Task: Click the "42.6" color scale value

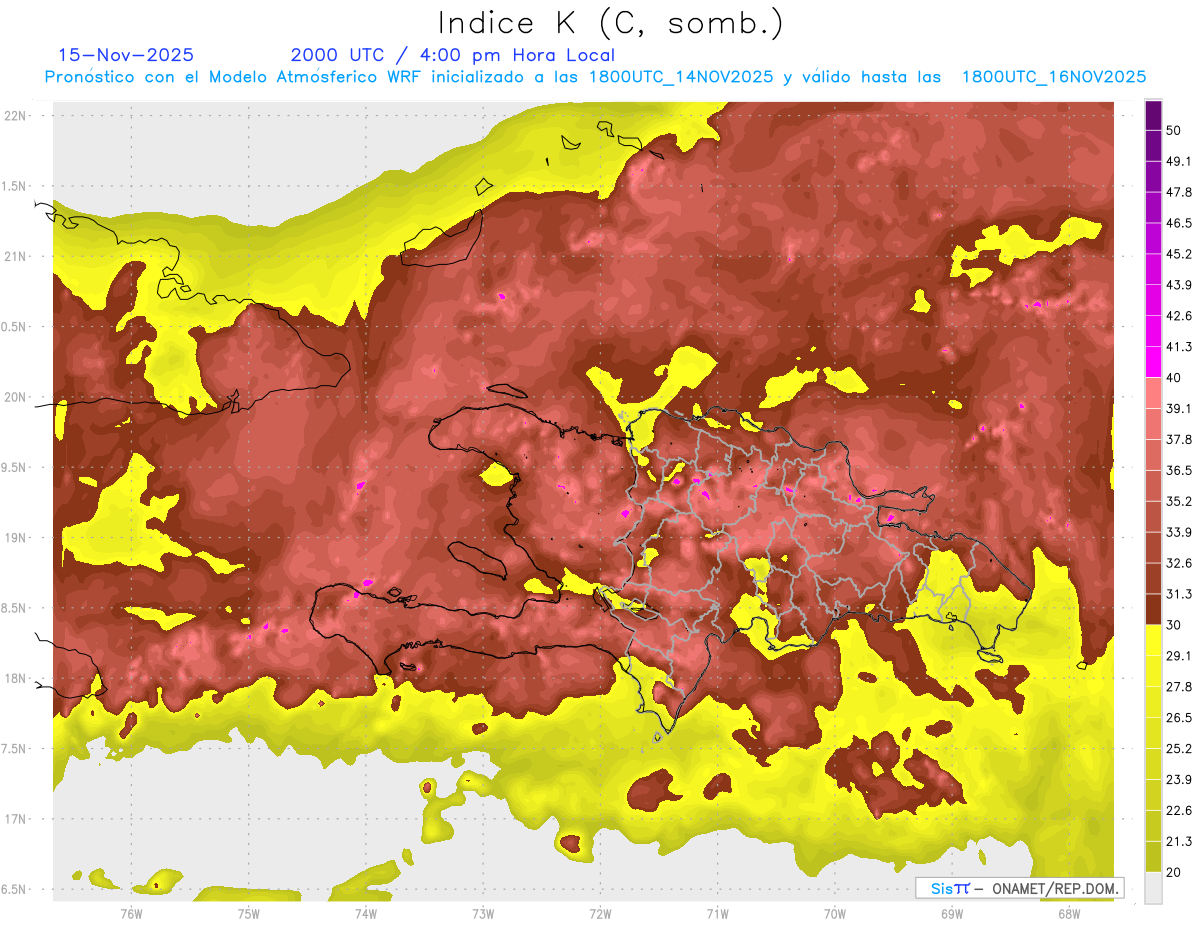Action: pos(1179,316)
